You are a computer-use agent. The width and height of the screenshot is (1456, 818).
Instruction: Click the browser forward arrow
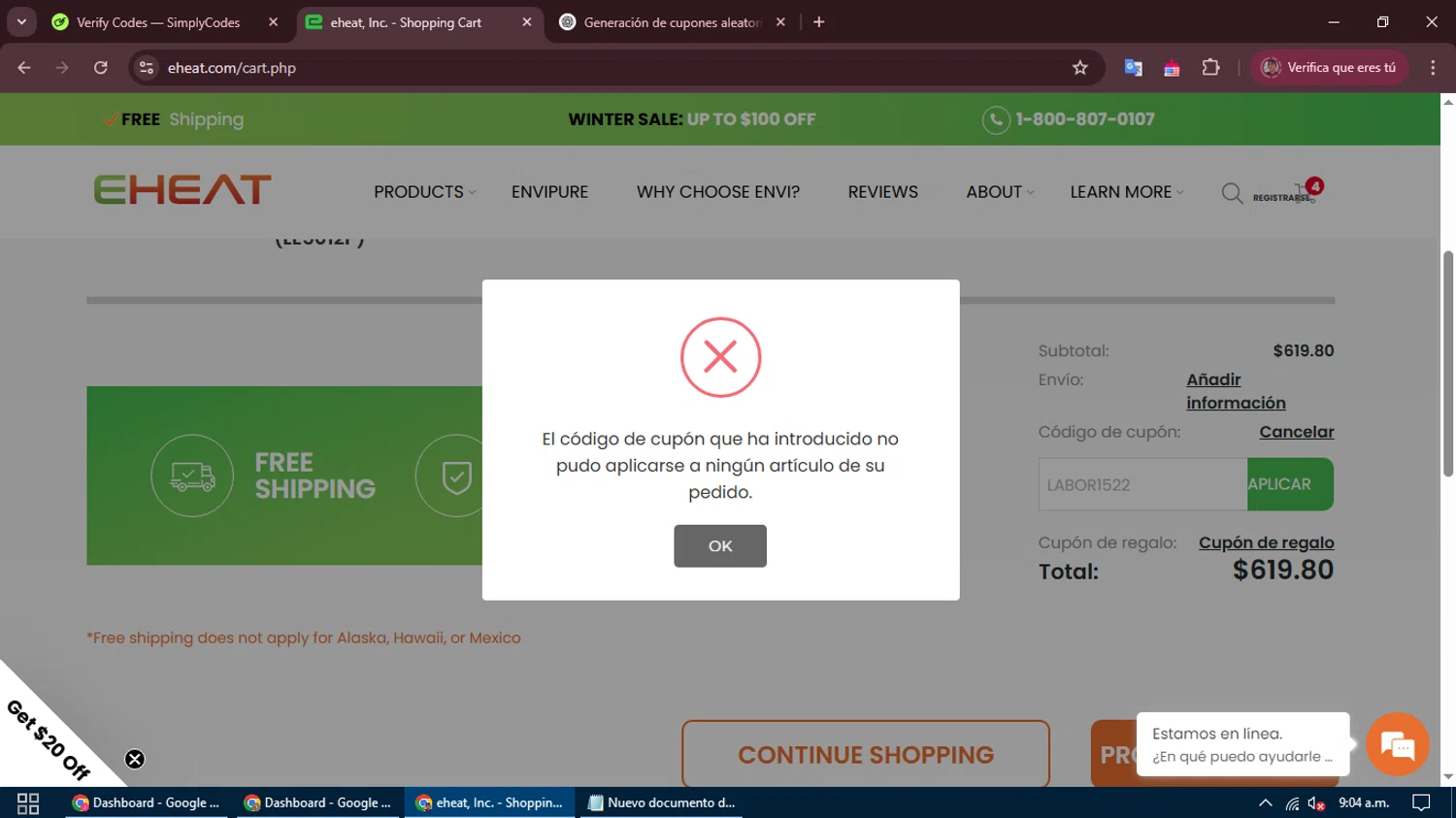(x=62, y=67)
